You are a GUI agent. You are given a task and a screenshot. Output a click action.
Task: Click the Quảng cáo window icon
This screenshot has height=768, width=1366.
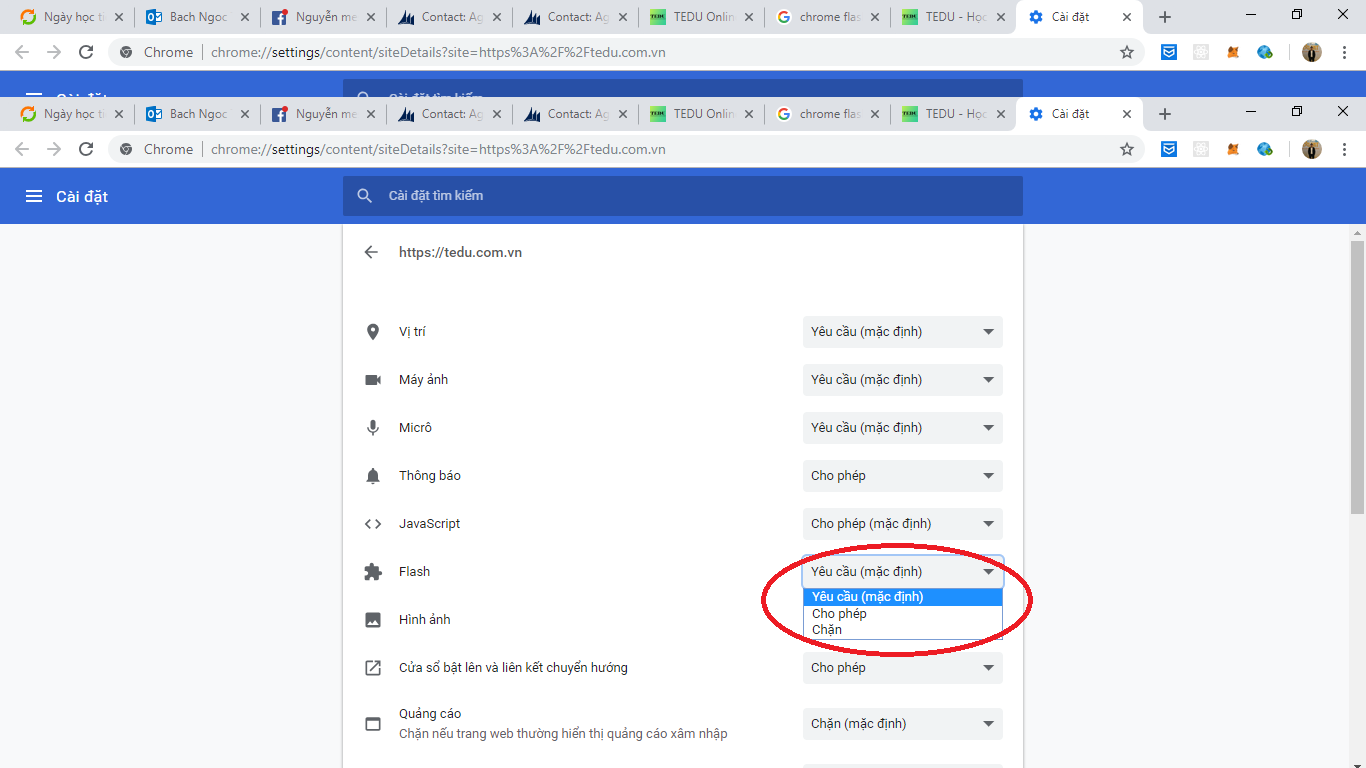click(x=373, y=724)
